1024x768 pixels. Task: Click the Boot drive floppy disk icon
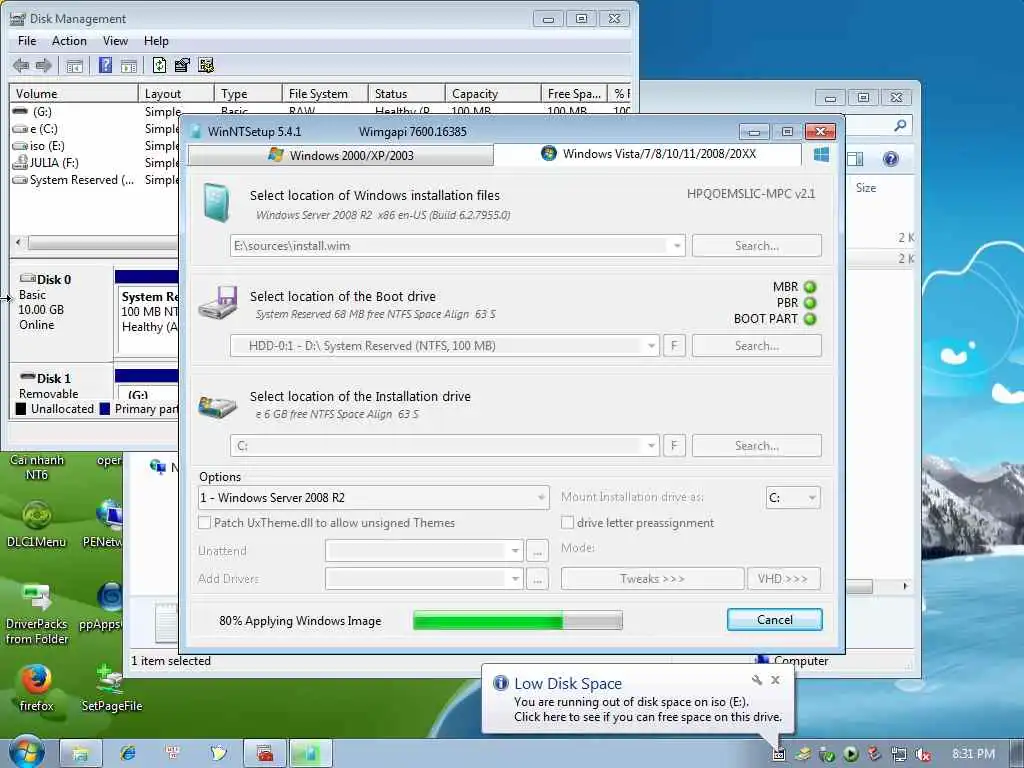(218, 302)
